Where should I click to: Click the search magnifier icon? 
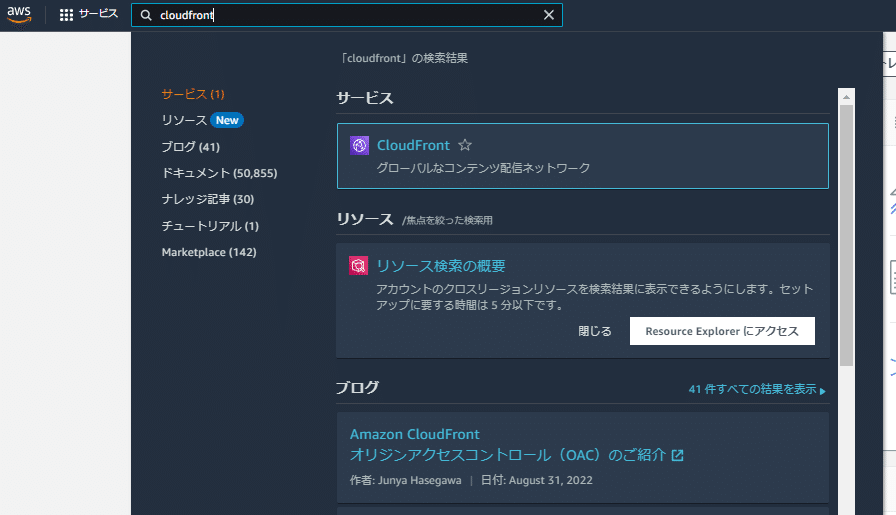click(146, 15)
